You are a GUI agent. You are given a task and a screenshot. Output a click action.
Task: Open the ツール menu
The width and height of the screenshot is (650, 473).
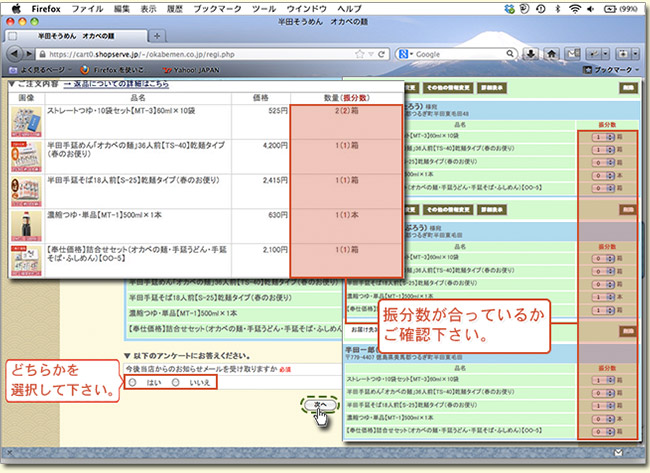click(x=264, y=8)
